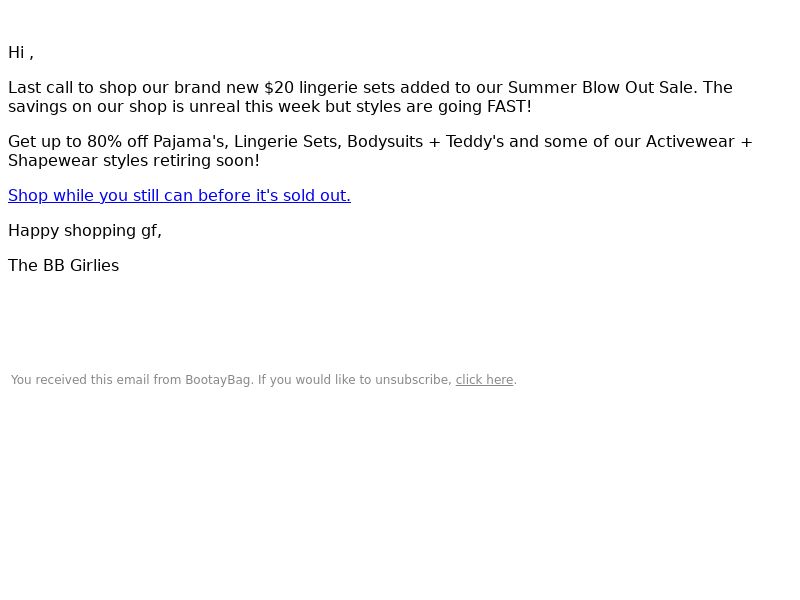Click the word 'unsubscribe' in the footer
This screenshot has width=800, height=600.
(411, 380)
